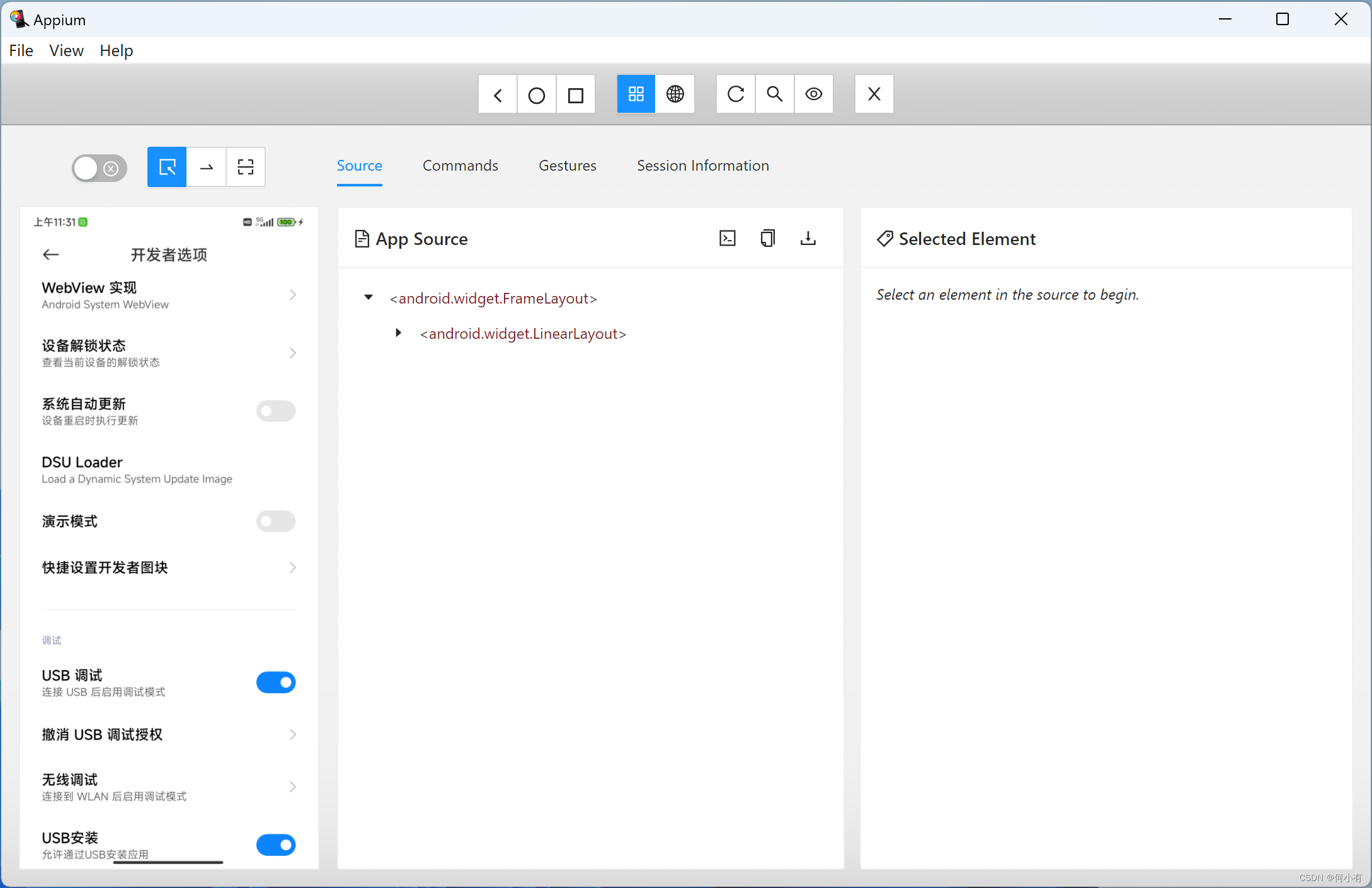This screenshot has width=1372, height=888.
Task: Click the accessibility/eye inspector icon
Action: pyautogui.click(x=814, y=94)
